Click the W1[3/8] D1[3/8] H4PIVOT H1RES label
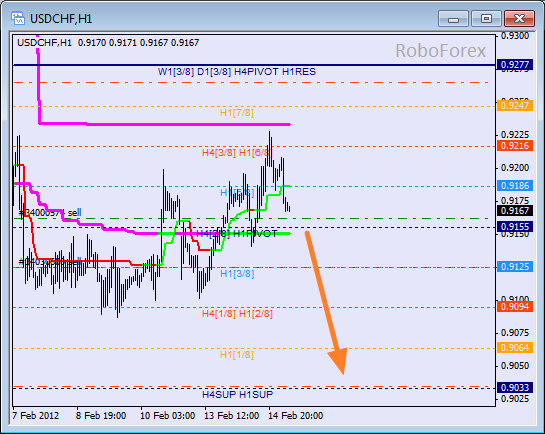This screenshot has height=434, width=545. pos(237,72)
